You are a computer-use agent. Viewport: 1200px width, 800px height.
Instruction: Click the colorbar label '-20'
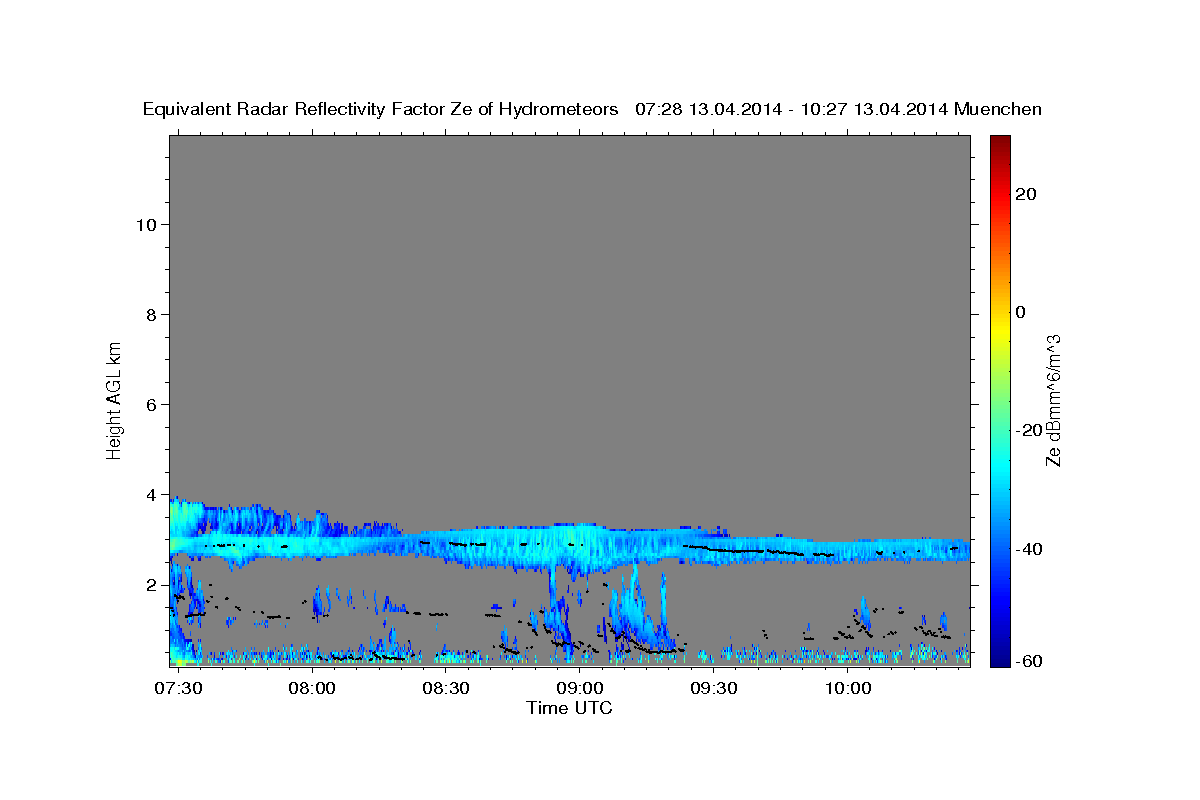click(x=1029, y=430)
